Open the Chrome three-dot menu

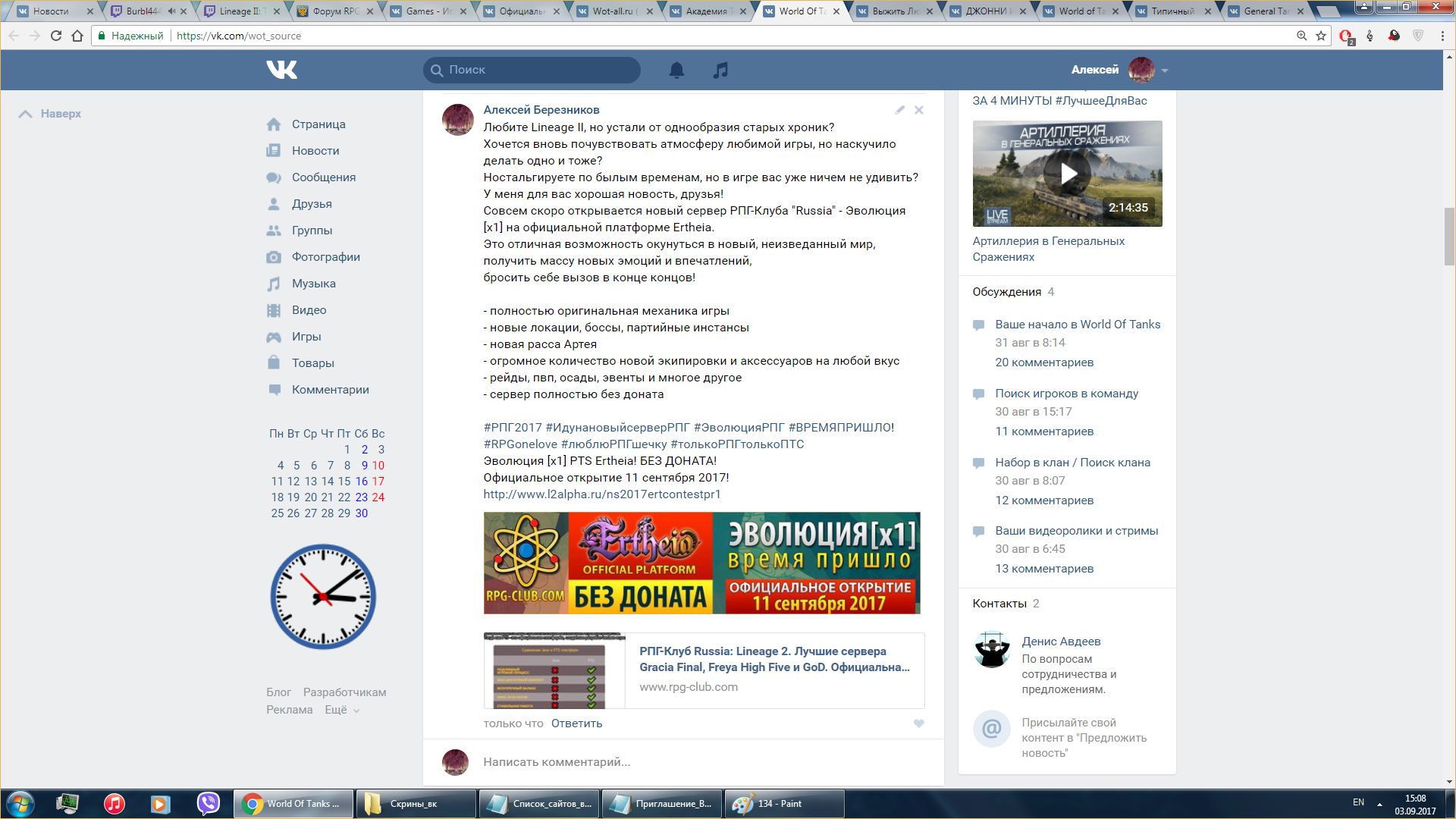(1442, 36)
